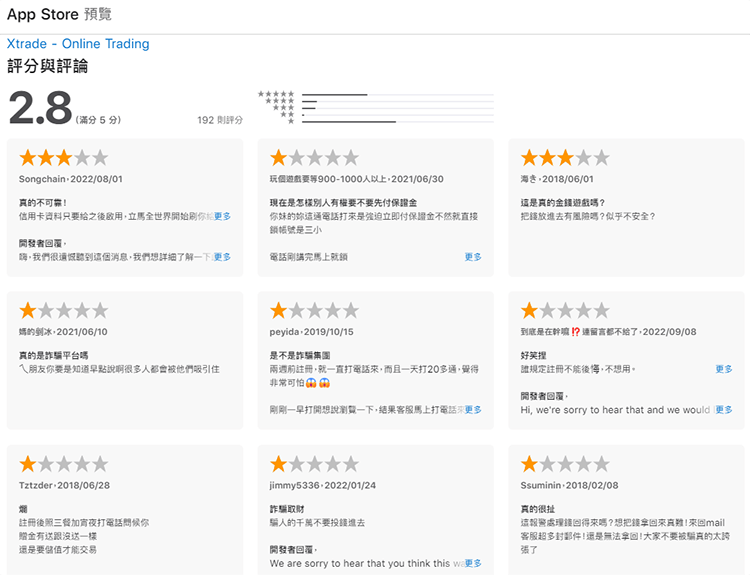Click Songchain review star rating
750x575 pixels.
tap(64, 158)
